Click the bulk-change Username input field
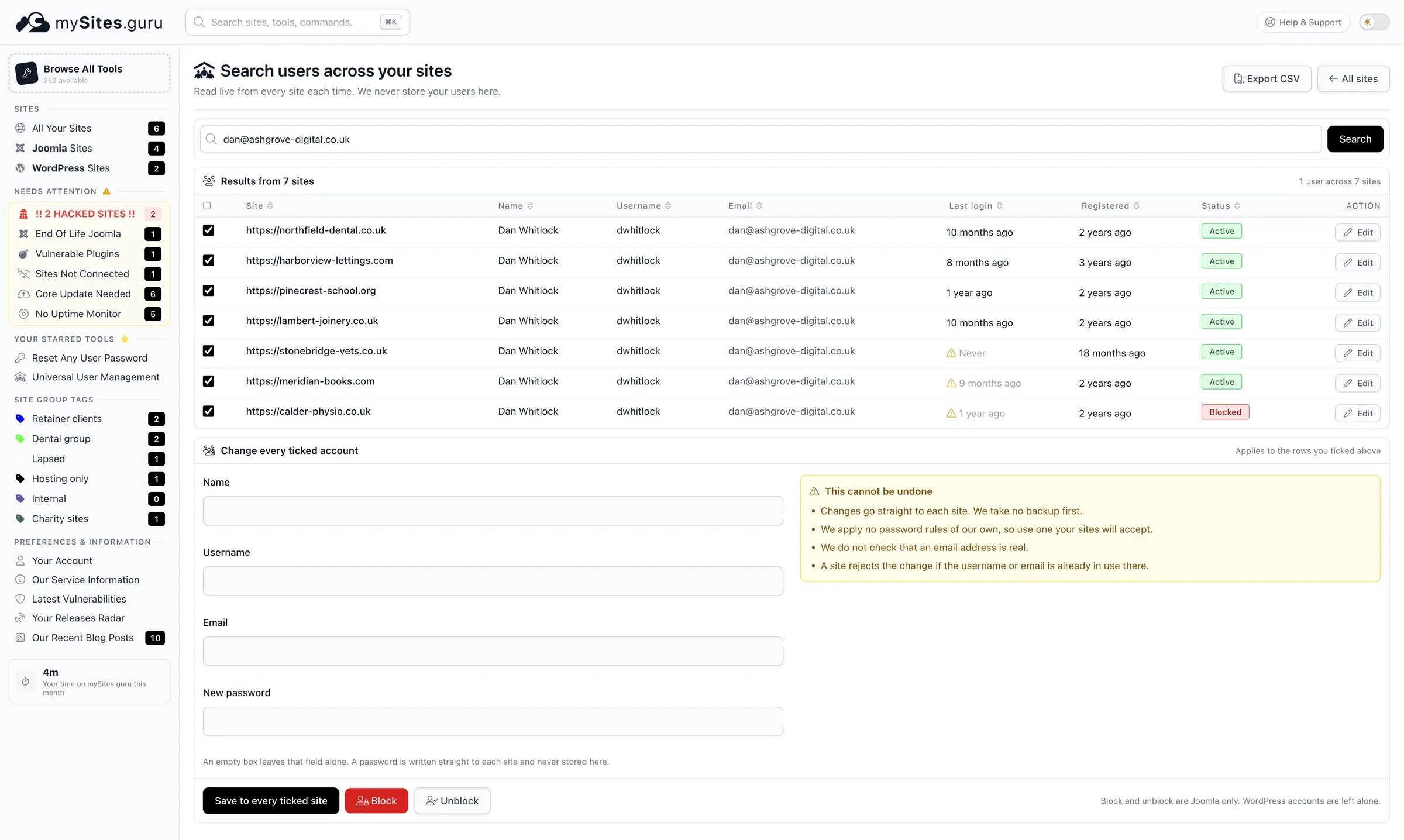 pos(493,581)
